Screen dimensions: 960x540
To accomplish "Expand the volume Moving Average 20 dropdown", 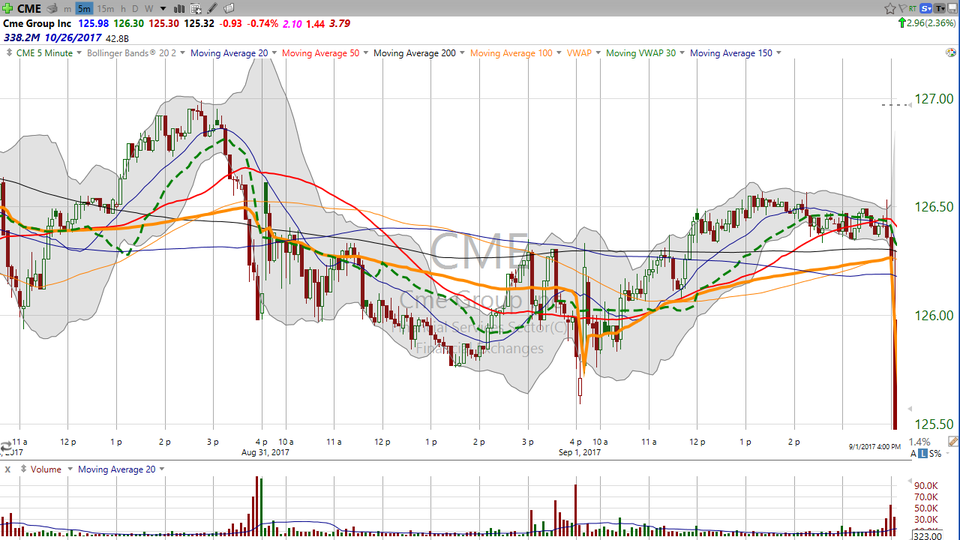I will pos(162,469).
